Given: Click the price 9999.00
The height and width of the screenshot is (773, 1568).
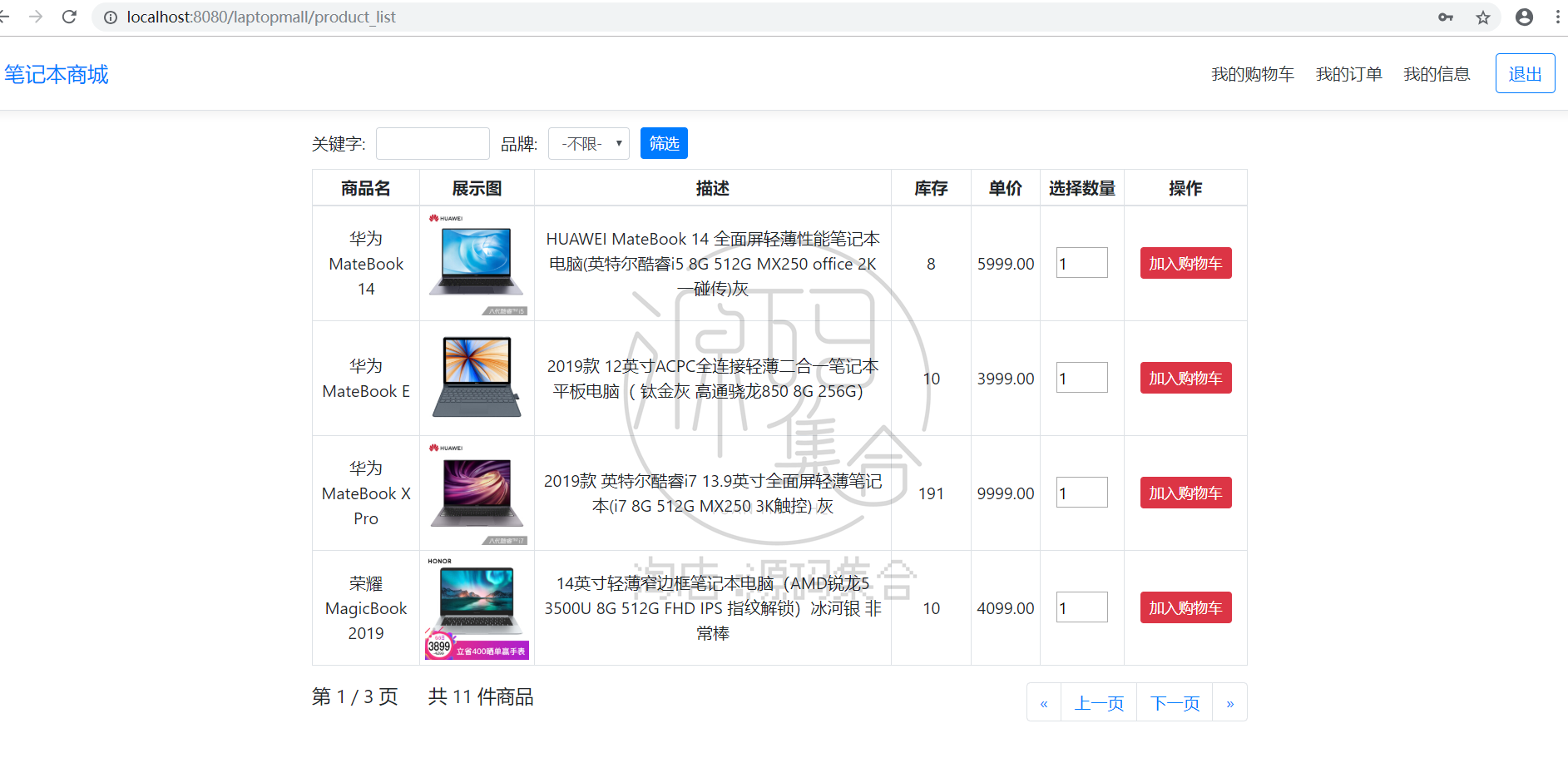Looking at the screenshot, I should (x=1006, y=493).
